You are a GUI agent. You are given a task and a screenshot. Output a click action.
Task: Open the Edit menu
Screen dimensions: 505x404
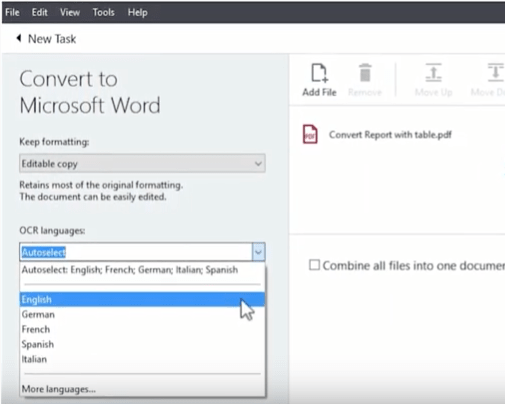40,12
